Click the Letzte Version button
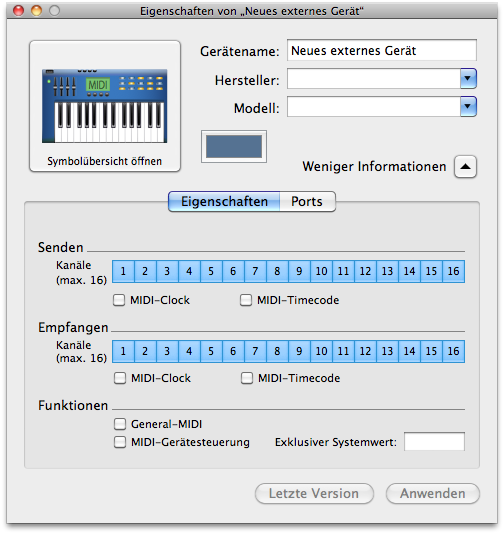504x534 pixels. (x=314, y=493)
